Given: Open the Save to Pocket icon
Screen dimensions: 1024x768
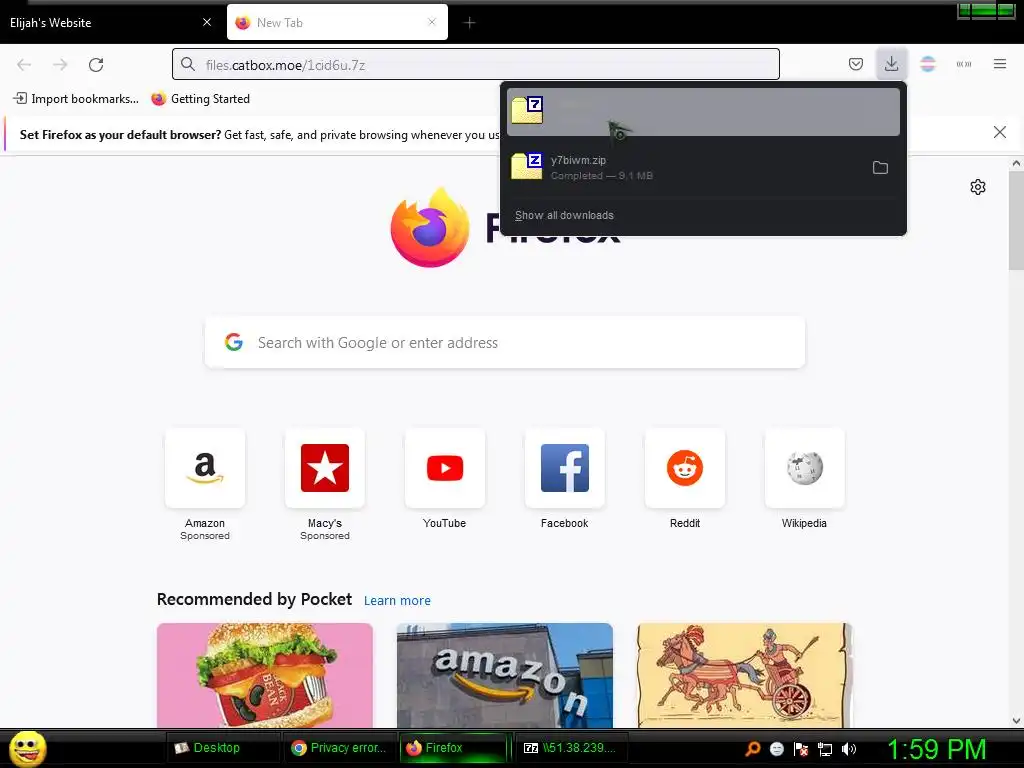Looking at the screenshot, I should click(x=856, y=64).
